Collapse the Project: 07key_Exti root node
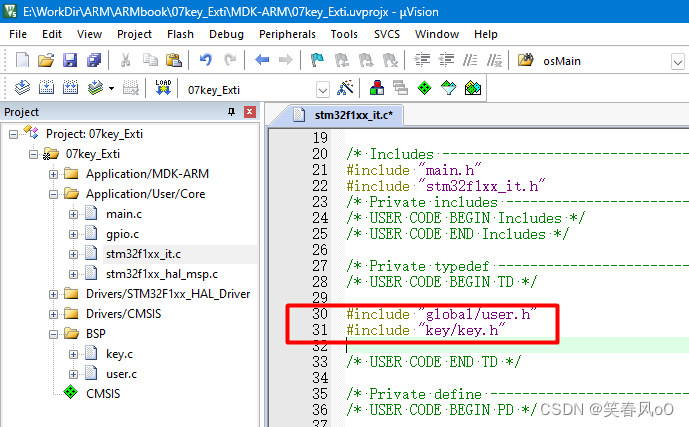 coord(14,134)
